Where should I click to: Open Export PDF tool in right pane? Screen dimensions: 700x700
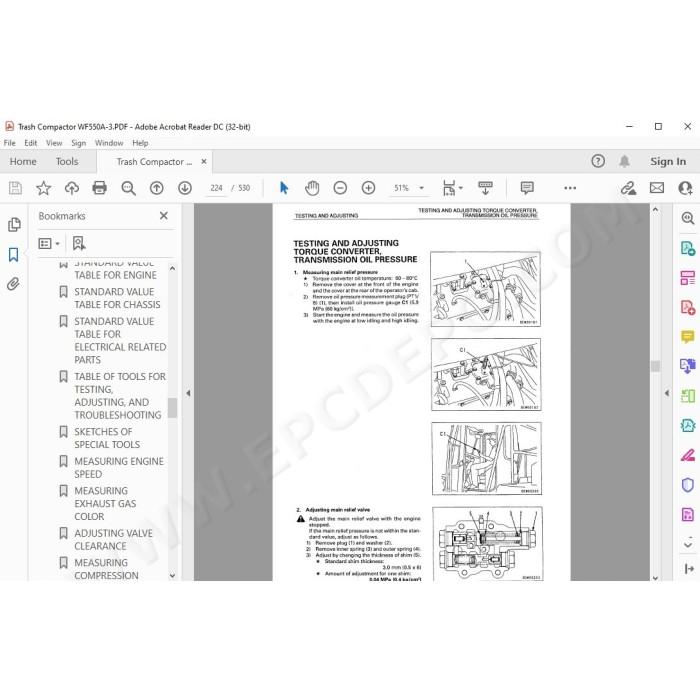[x=688, y=248]
